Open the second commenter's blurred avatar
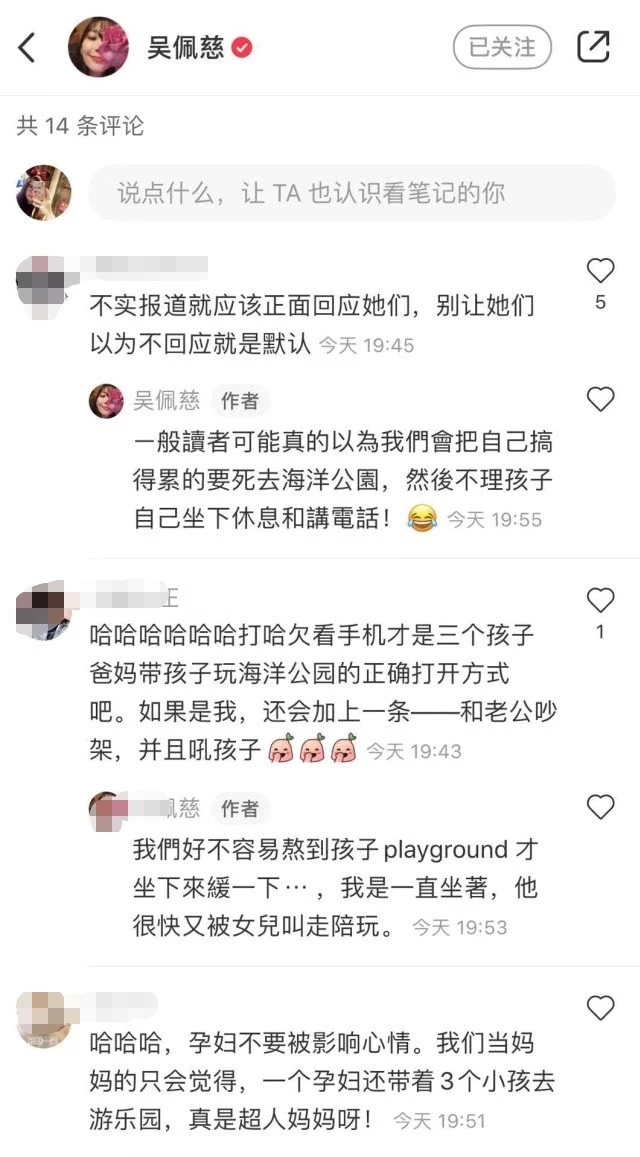The height and width of the screenshot is (1157, 640). pos(43,611)
